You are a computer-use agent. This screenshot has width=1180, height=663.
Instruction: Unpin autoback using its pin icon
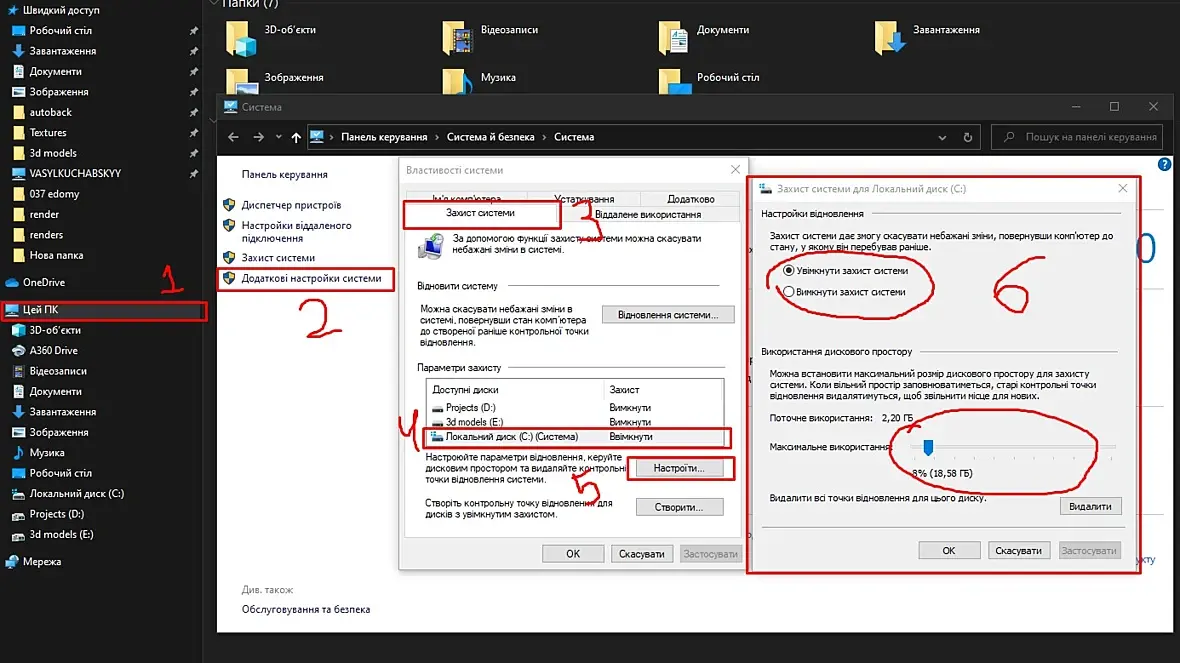click(x=193, y=112)
